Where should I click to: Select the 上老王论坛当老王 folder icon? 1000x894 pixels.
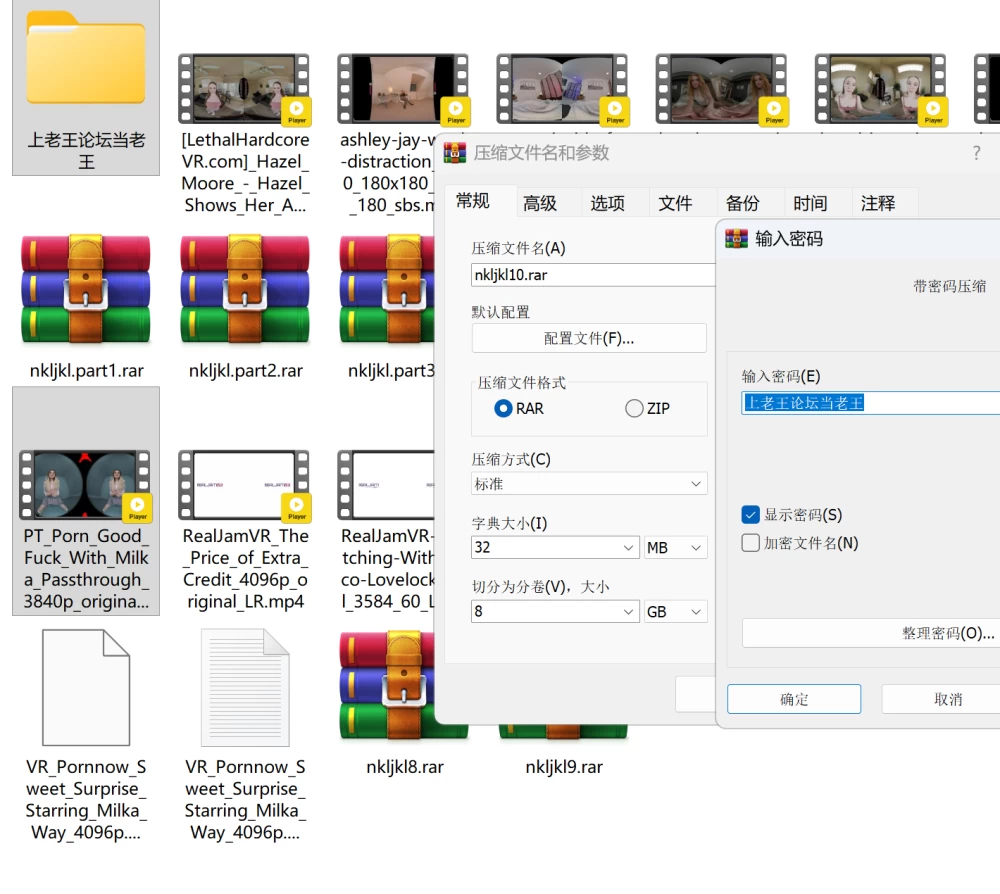tap(86, 59)
